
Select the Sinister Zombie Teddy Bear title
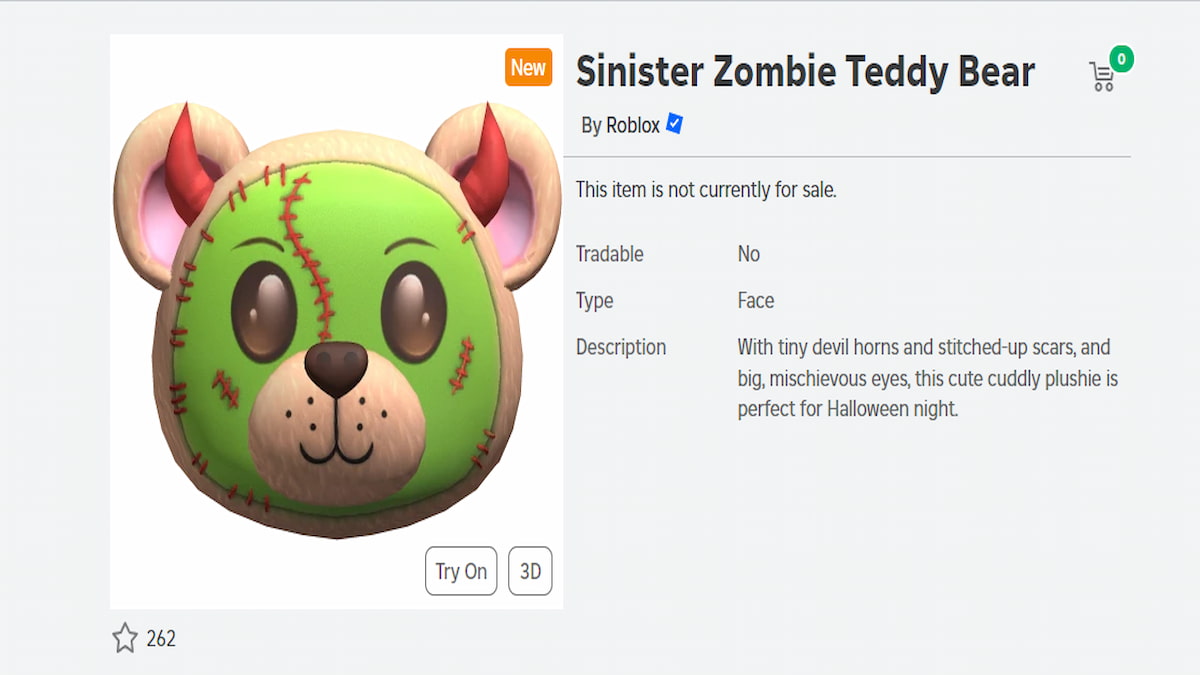(x=804, y=71)
